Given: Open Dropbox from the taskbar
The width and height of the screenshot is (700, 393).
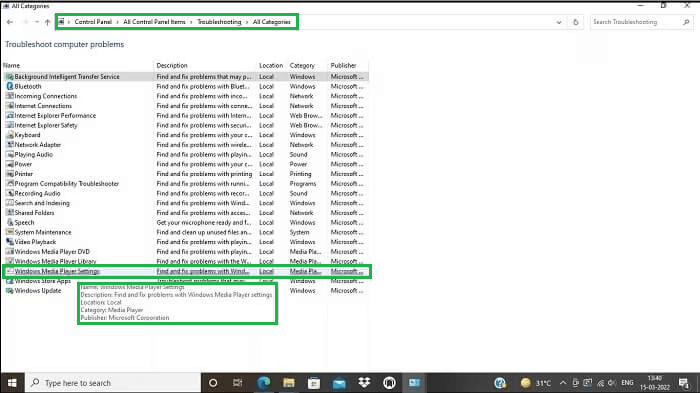Looking at the screenshot, I should click(364, 383).
